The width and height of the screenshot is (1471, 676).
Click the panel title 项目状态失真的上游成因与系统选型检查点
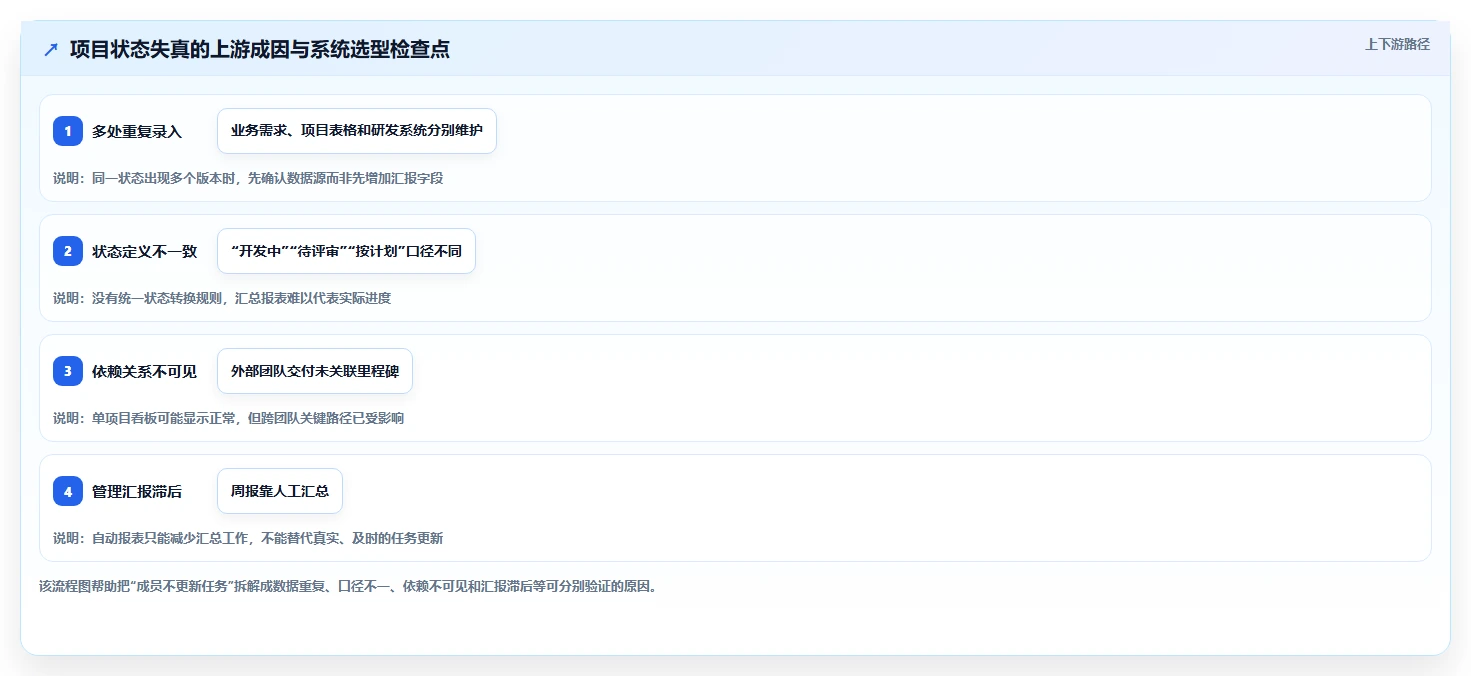coord(260,49)
